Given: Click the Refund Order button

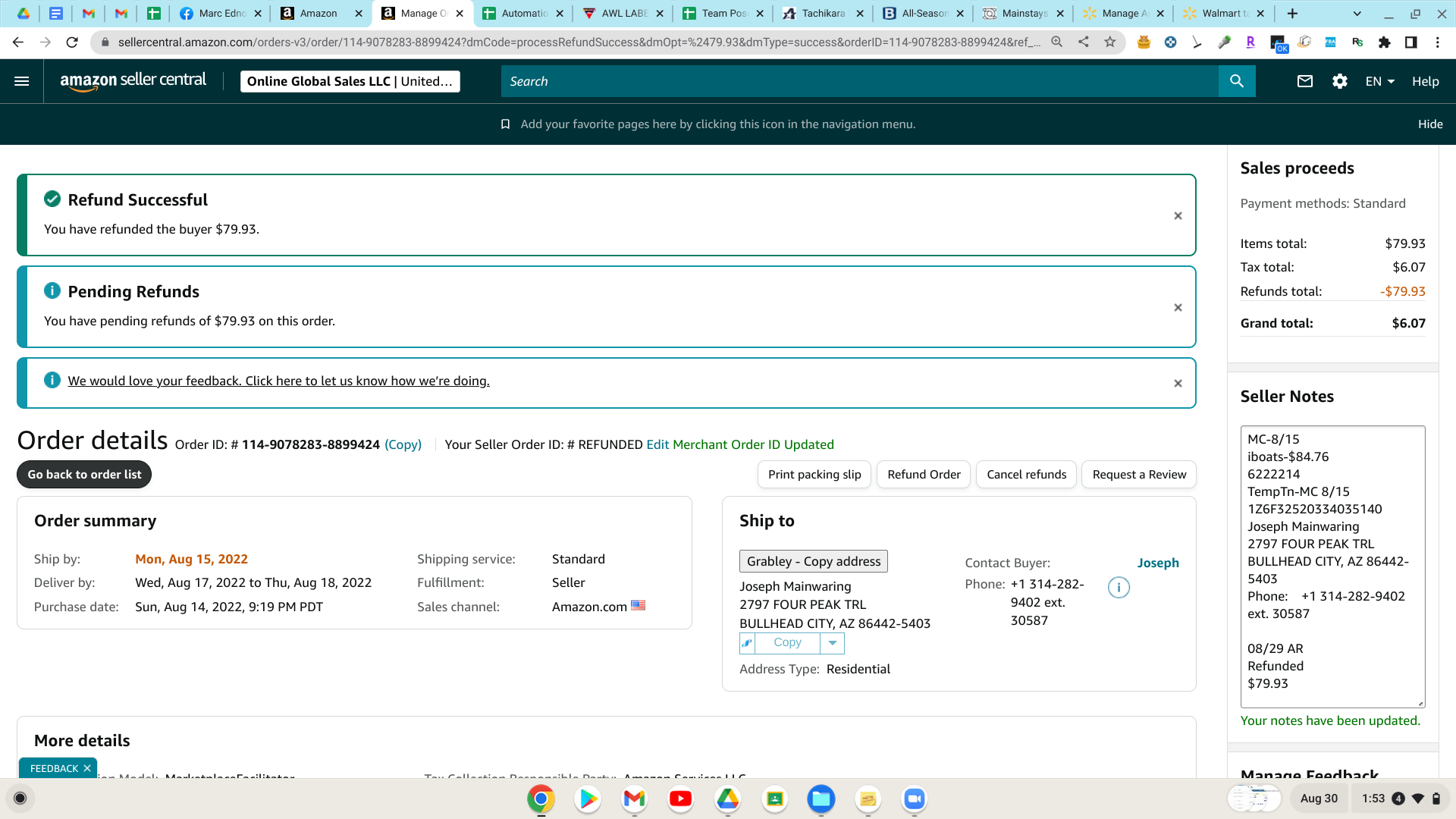Looking at the screenshot, I should 924,475.
